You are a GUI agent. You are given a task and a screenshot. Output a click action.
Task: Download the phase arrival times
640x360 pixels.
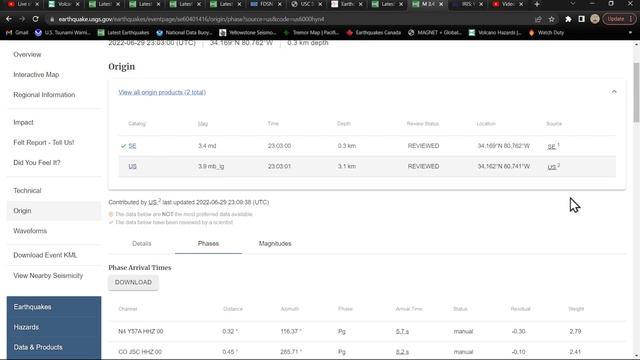point(133,282)
